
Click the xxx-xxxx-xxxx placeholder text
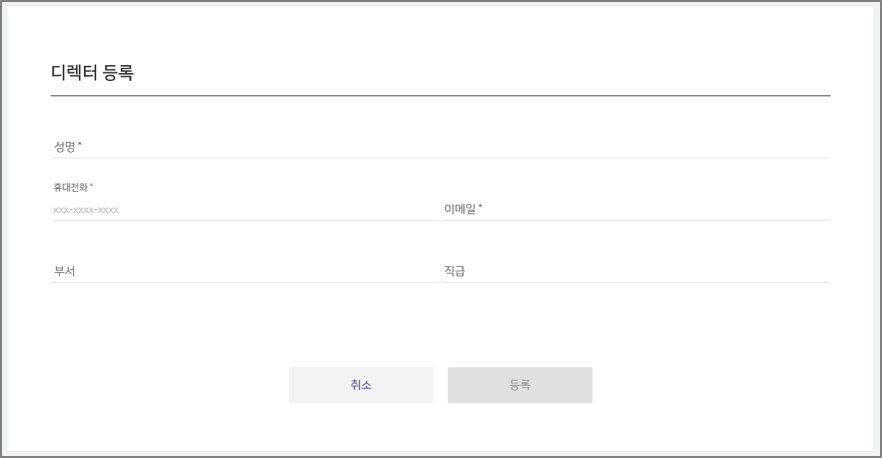tap(86, 210)
